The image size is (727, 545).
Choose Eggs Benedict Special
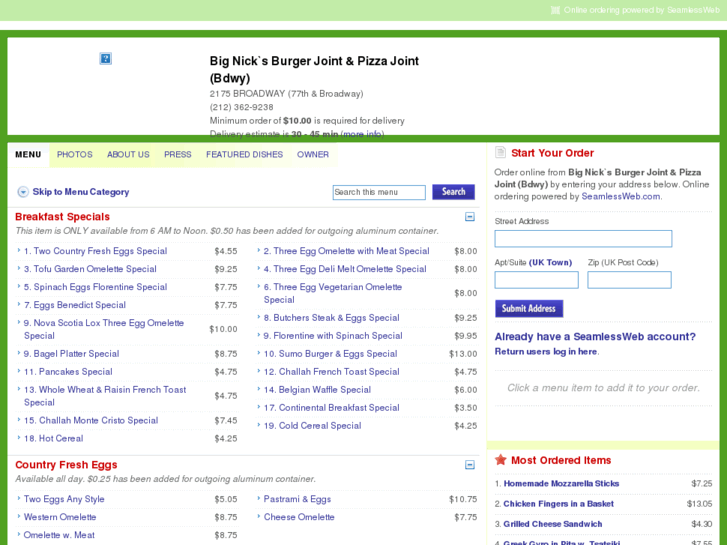click(75, 305)
